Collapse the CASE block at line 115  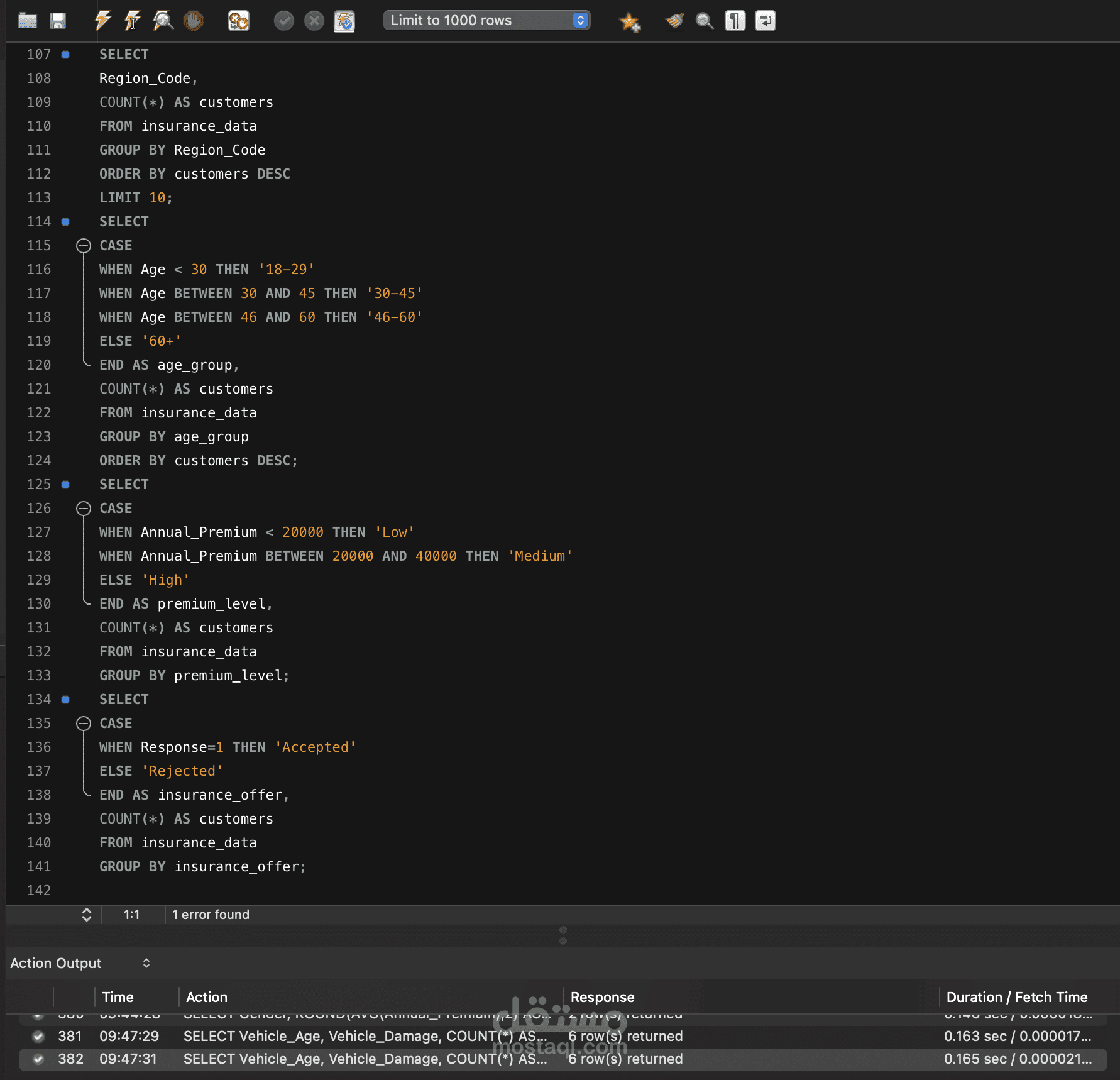pyautogui.click(x=84, y=246)
